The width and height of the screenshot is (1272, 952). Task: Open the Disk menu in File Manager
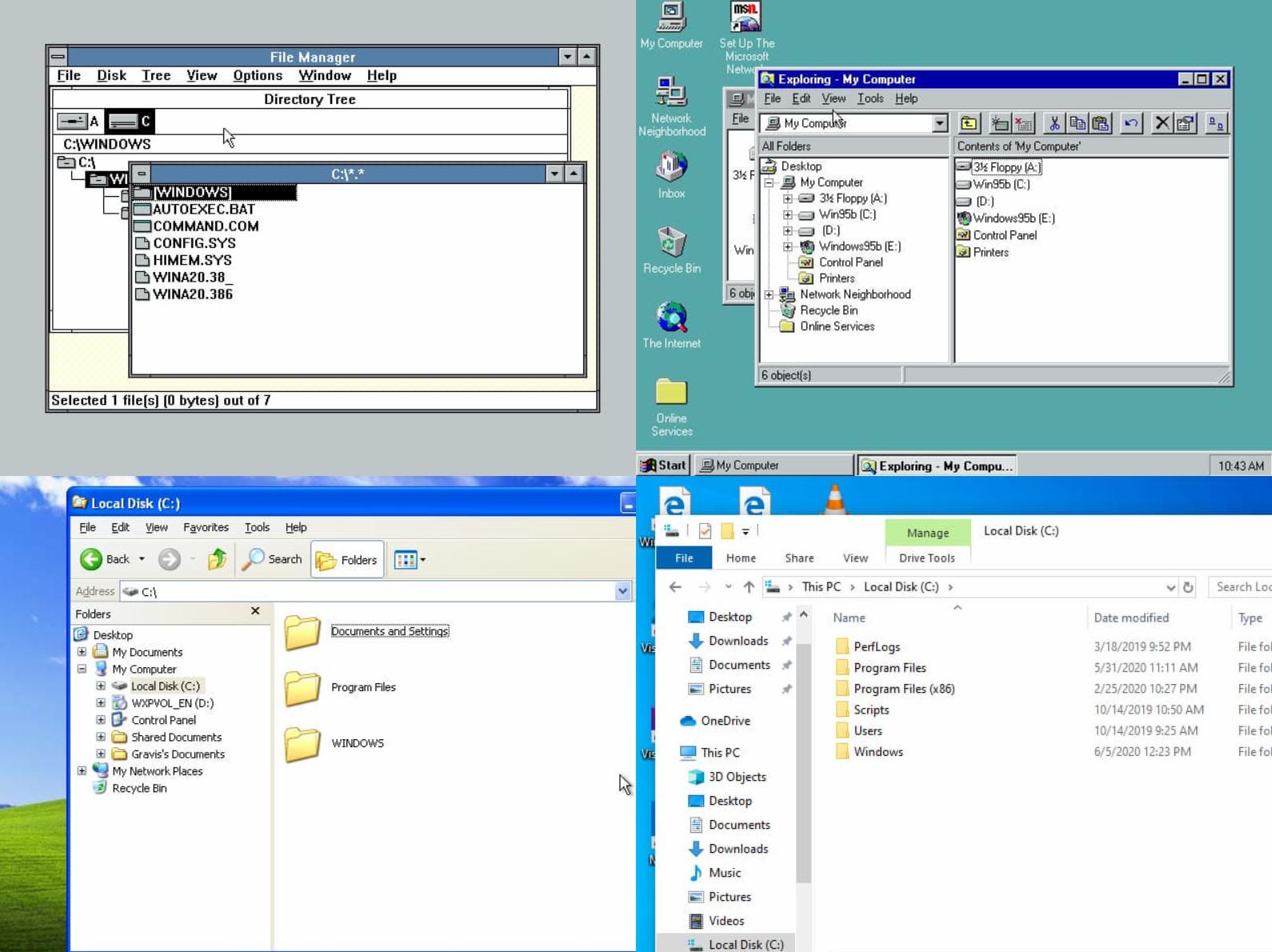coord(111,75)
